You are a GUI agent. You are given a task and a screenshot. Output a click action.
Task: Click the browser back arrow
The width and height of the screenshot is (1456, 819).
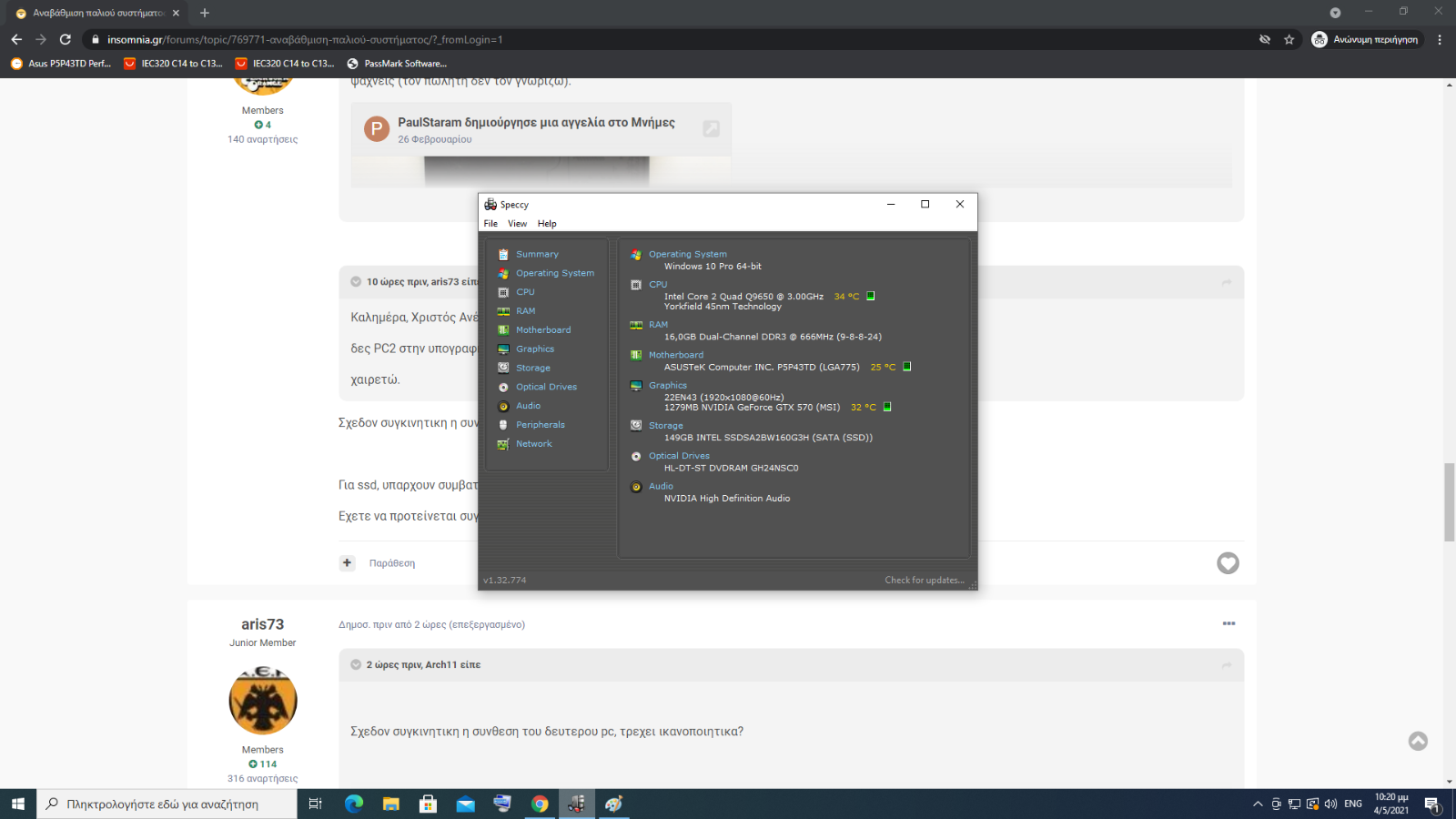click(x=16, y=39)
